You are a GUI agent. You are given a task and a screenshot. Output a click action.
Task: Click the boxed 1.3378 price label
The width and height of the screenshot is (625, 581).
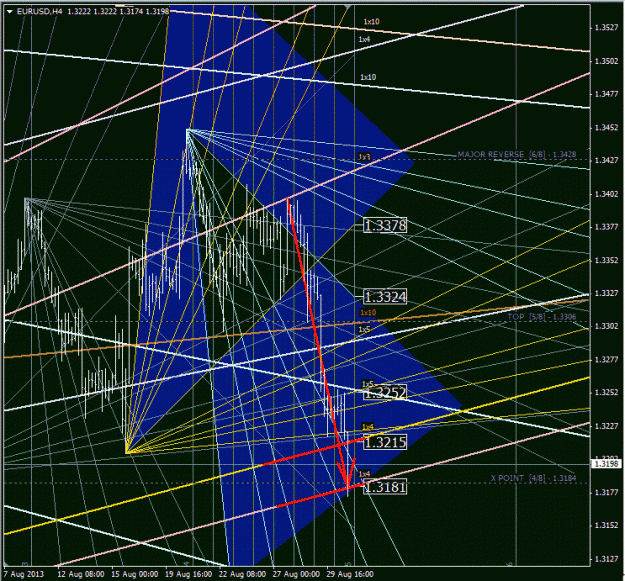coord(385,226)
